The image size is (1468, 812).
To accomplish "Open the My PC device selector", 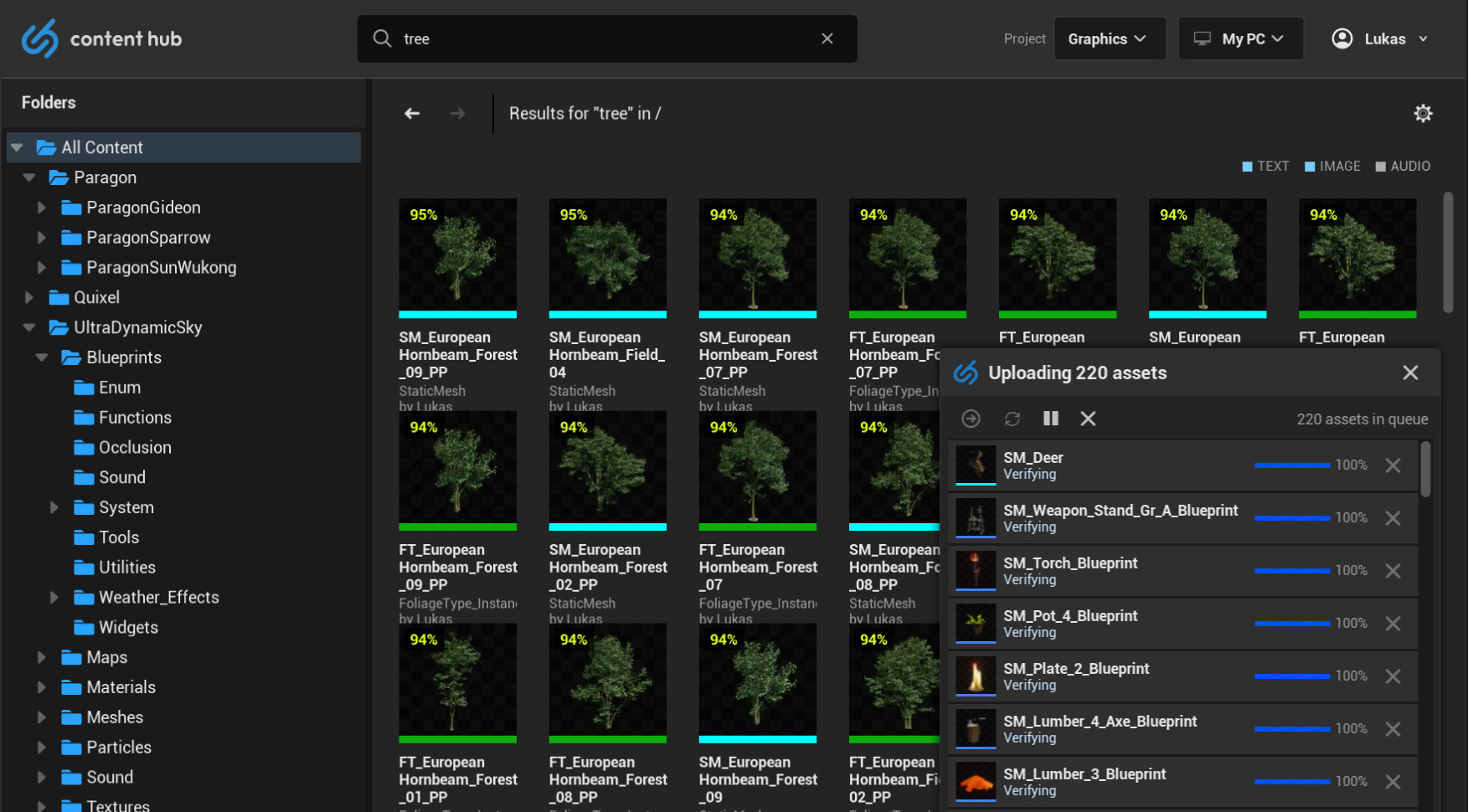I will point(1240,39).
